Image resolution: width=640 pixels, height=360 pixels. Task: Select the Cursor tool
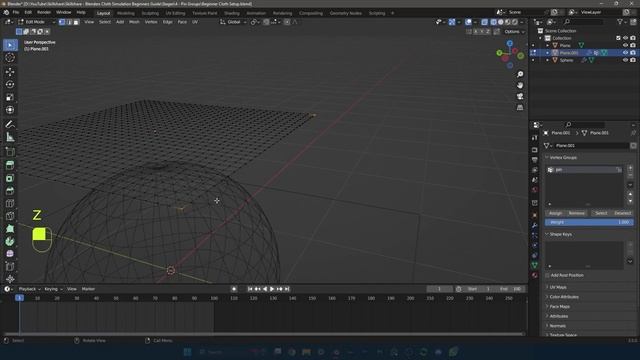coord(10,58)
